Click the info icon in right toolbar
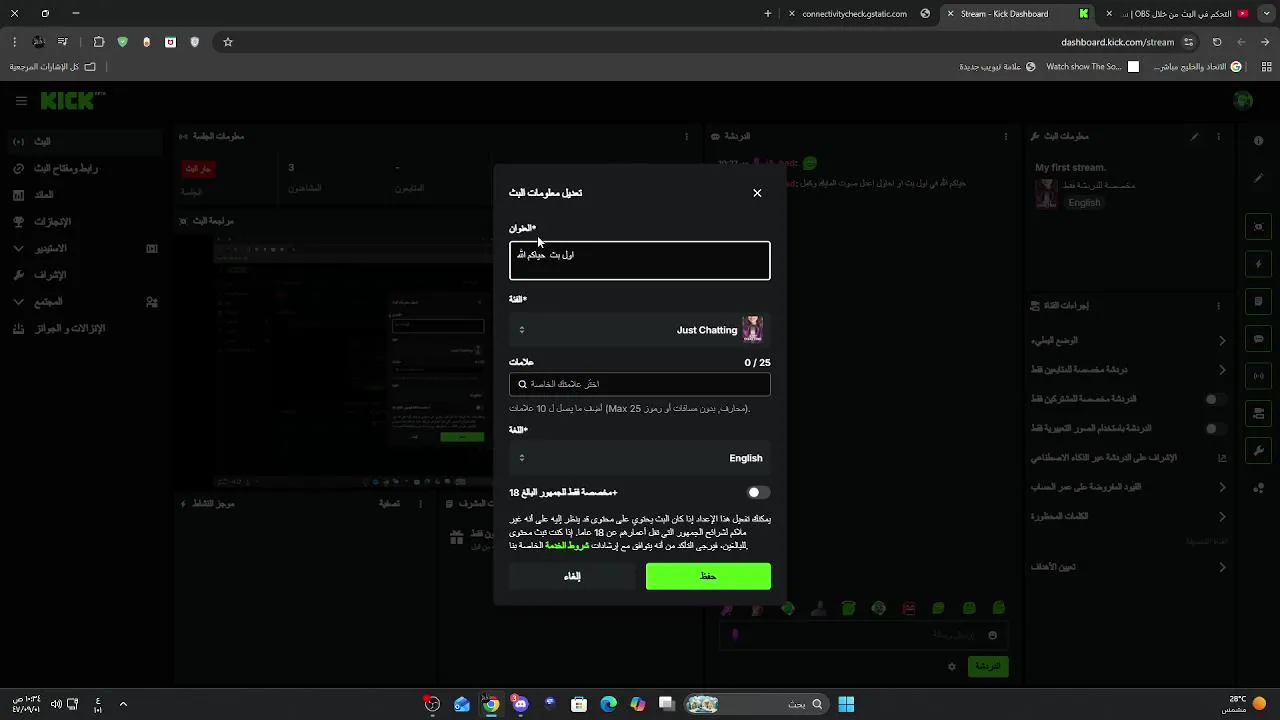The width and height of the screenshot is (1280, 720). click(x=1259, y=141)
